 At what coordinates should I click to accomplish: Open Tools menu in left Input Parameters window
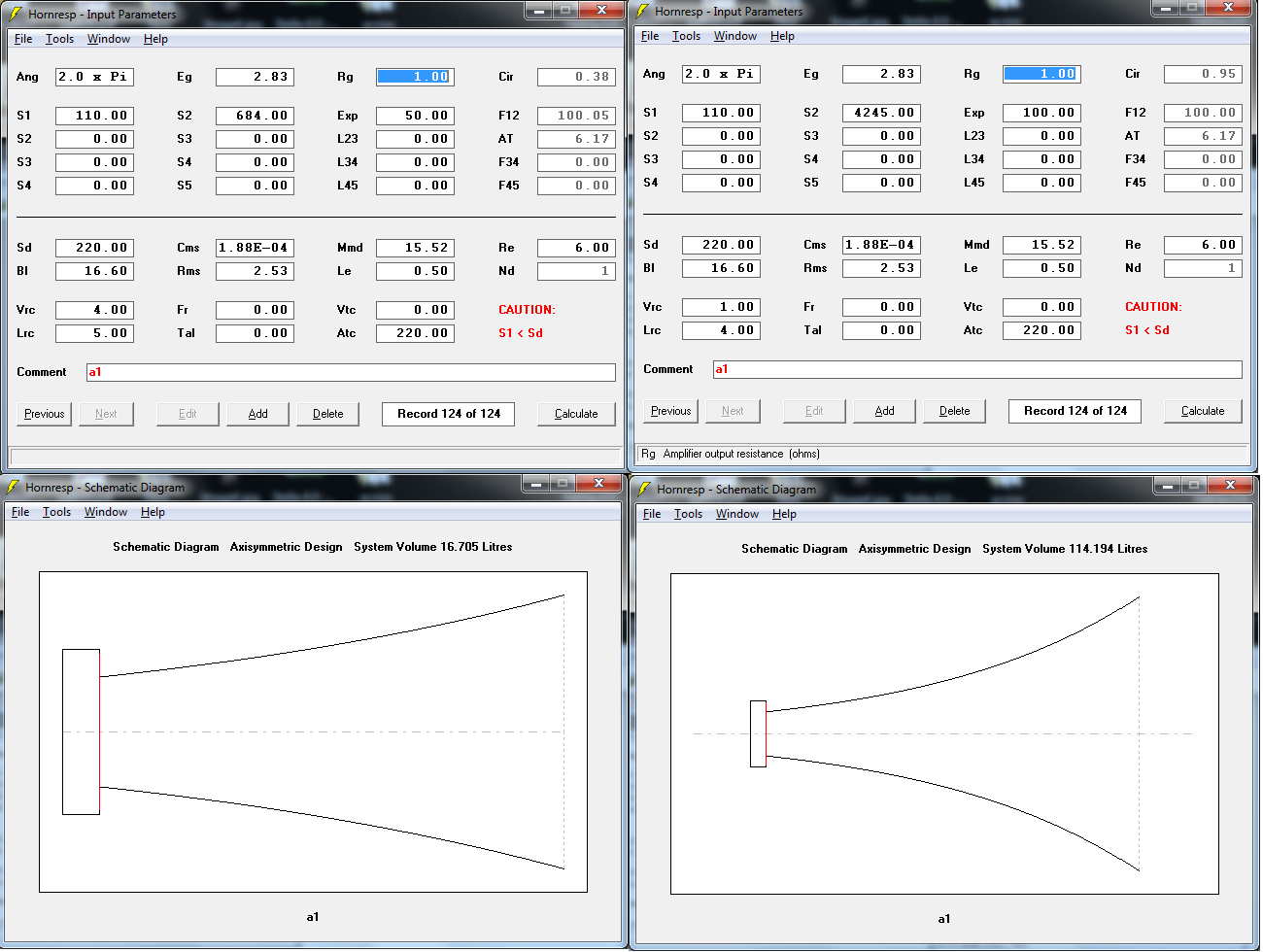[59, 39]
